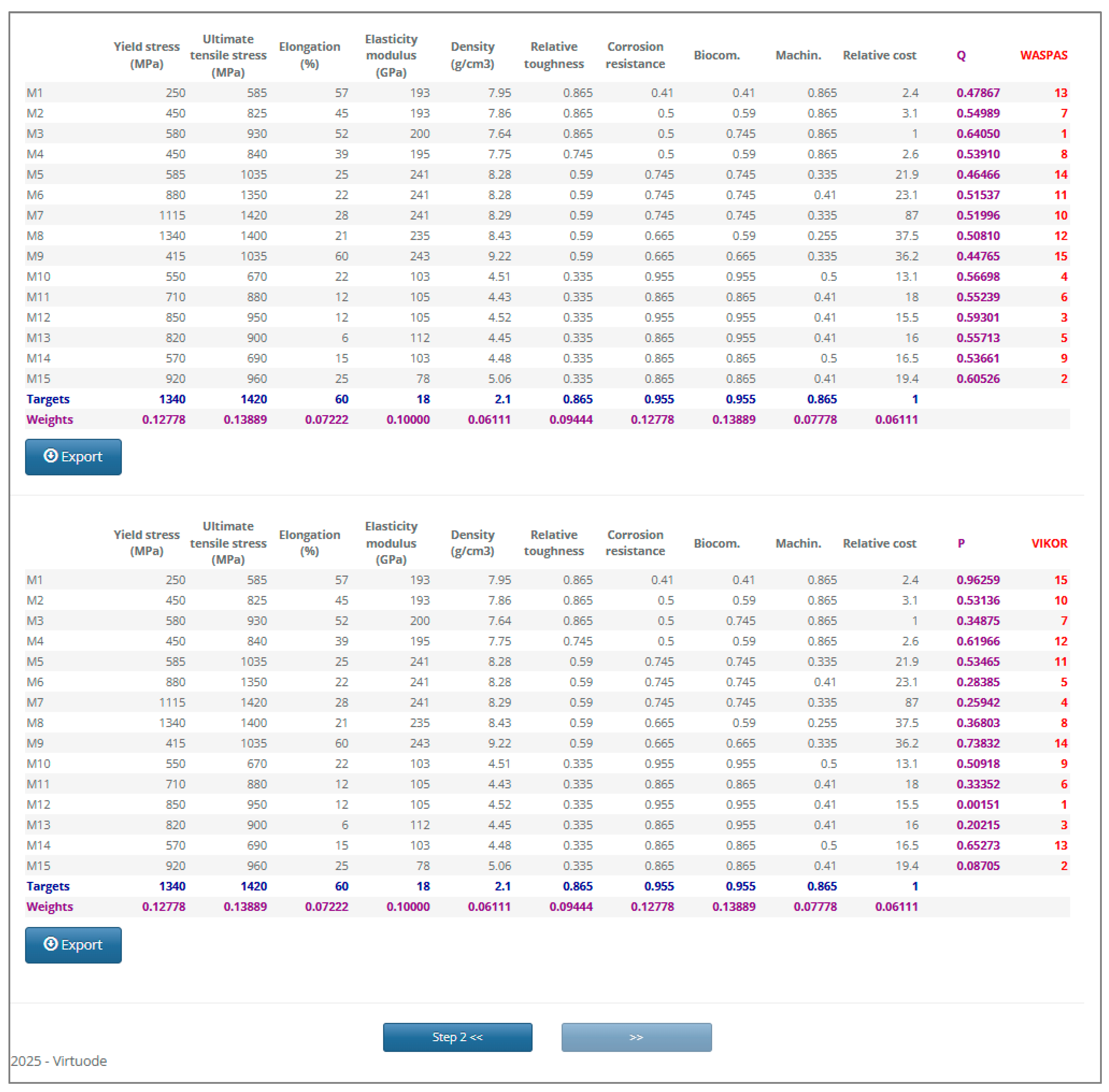Click Q value 0.59301 for M12
1109x1092 pixels.
pyautogui.click(x=978, y=318)
